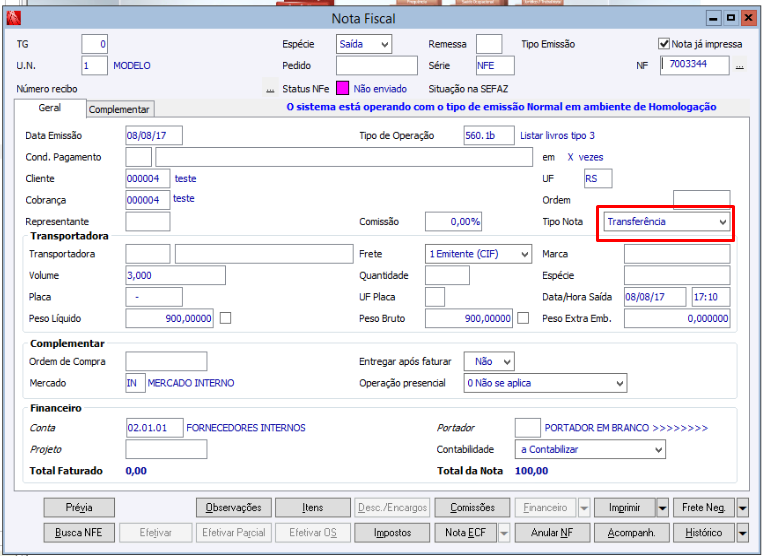Click the Tipo de Operação field '560.1b'

489,136
